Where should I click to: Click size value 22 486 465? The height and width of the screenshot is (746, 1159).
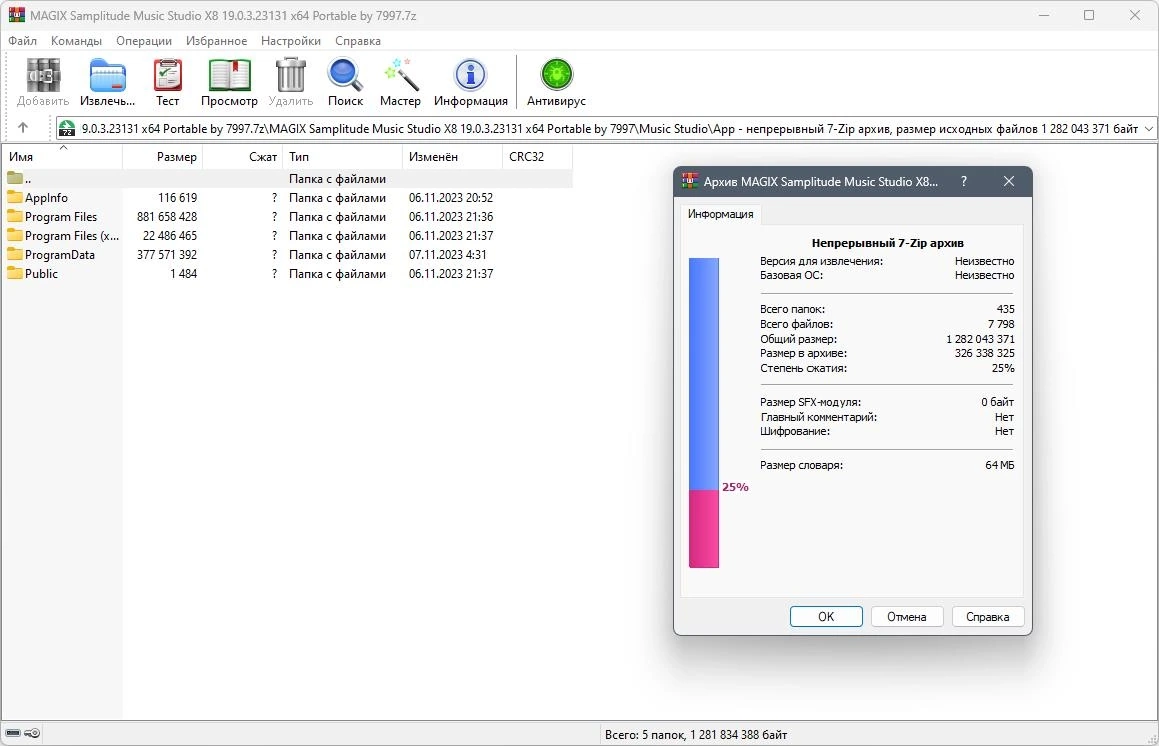pyautogui.click(x=170, y=236)
